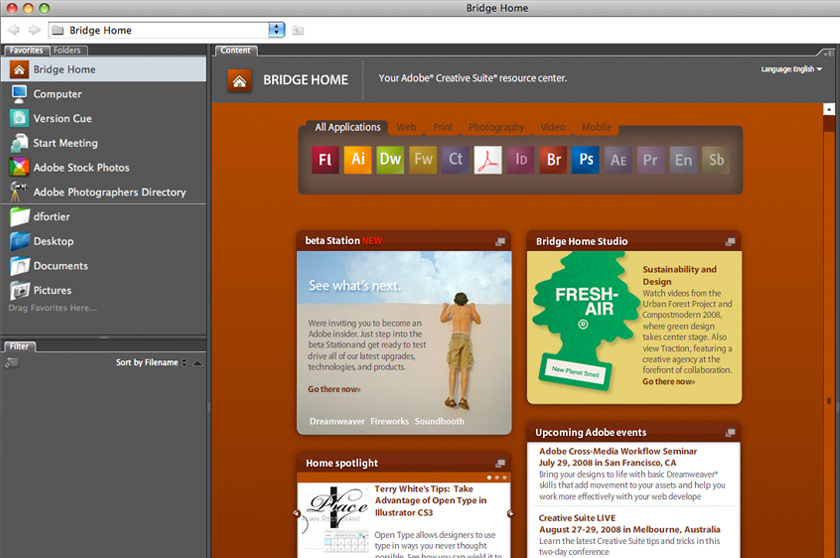
Task: Click Go there now in beta Station
Action: 334,389
